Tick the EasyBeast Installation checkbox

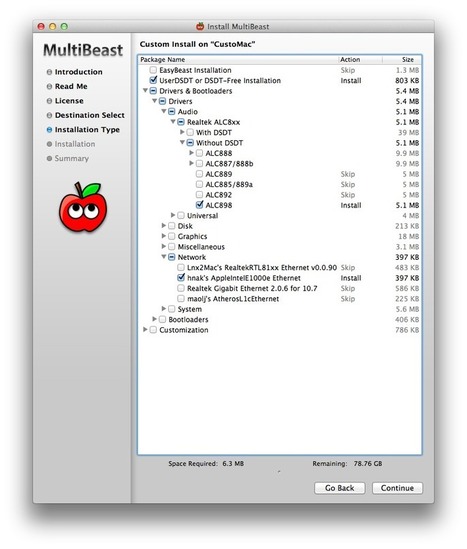[153, 70]
